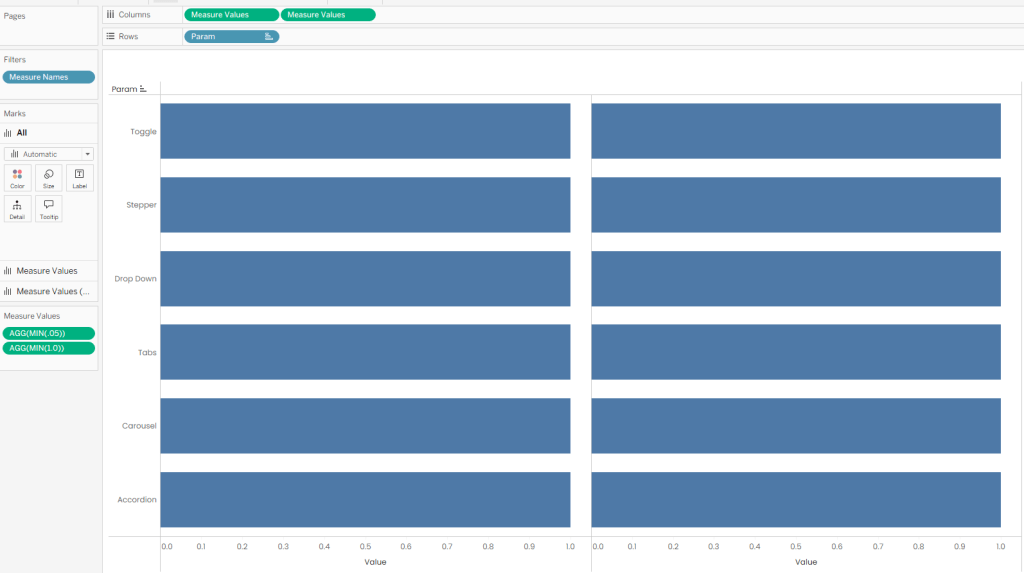Open the Color marks card button
This screenshot has height=573, width=1024.
(18, 178)
